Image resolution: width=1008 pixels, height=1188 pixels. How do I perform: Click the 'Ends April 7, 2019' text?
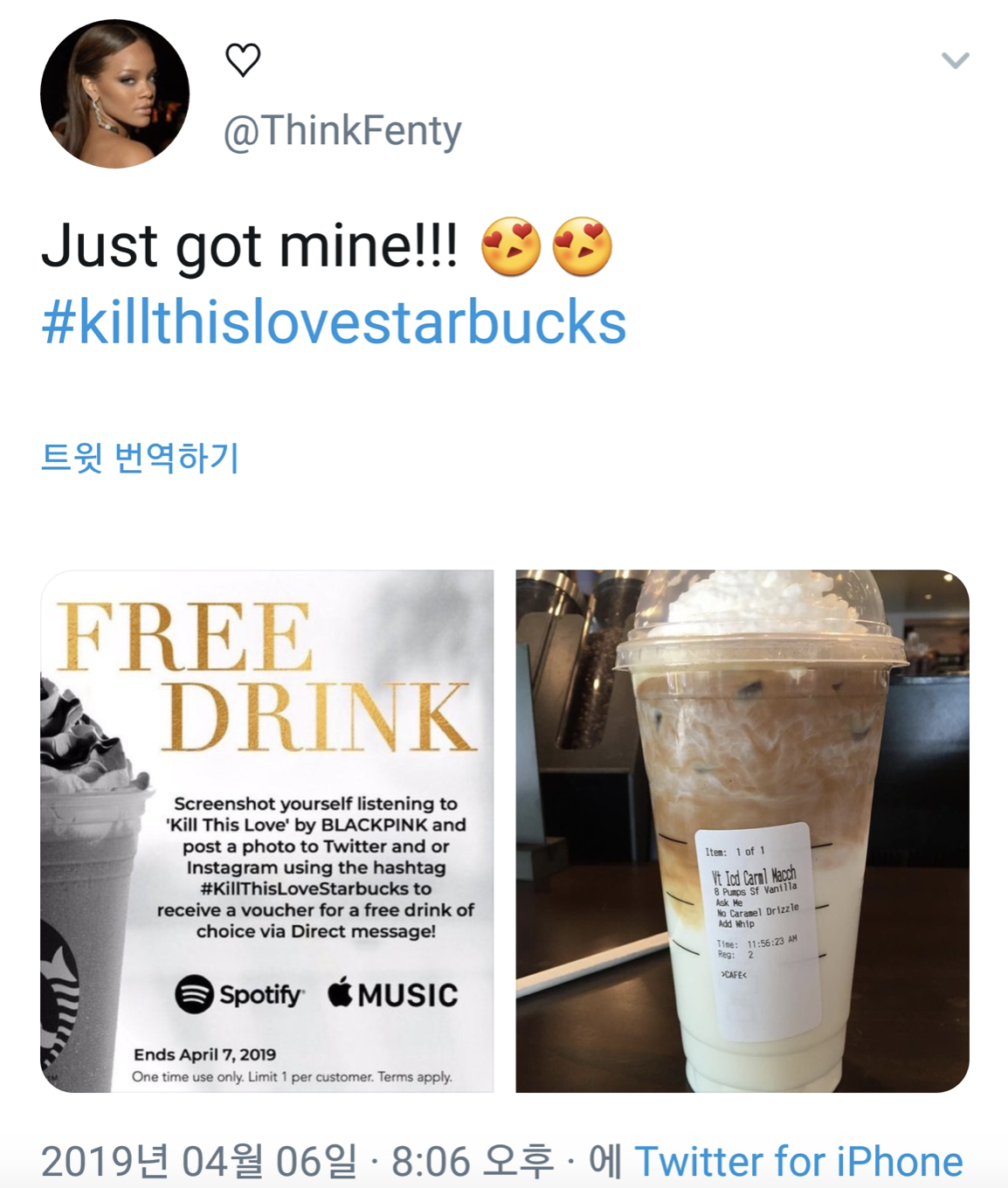point(204,1054)
